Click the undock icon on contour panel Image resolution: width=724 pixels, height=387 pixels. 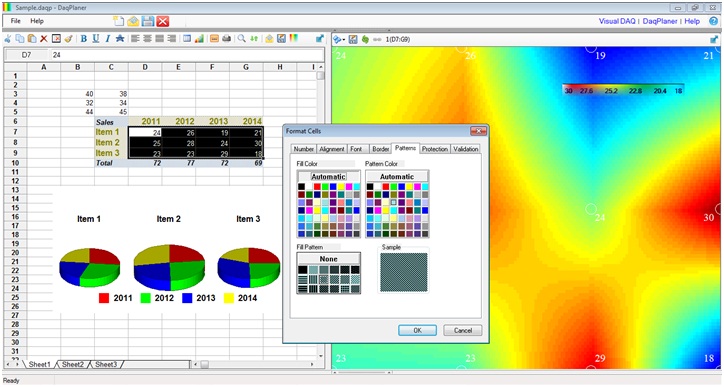pos(714,39)
